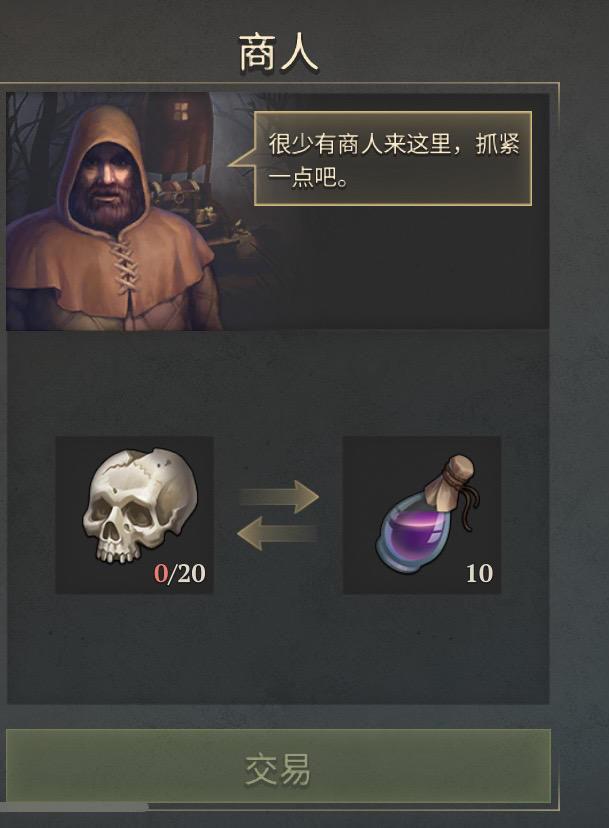This screenshot has width=609, height=828.
Task: Click the potion quantity 10
Action: (x=479, y=573)
